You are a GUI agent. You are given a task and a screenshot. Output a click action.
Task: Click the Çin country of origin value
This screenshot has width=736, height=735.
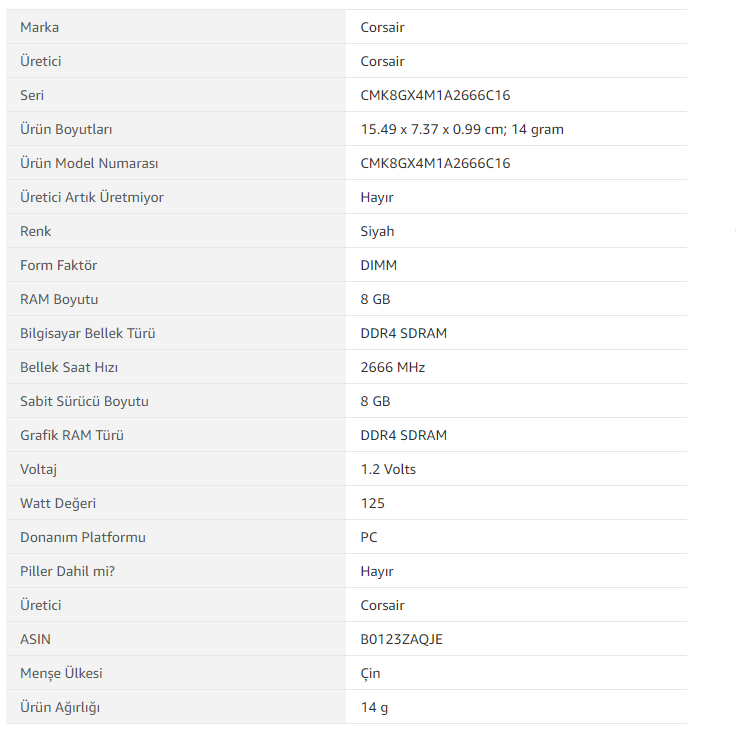370,673
